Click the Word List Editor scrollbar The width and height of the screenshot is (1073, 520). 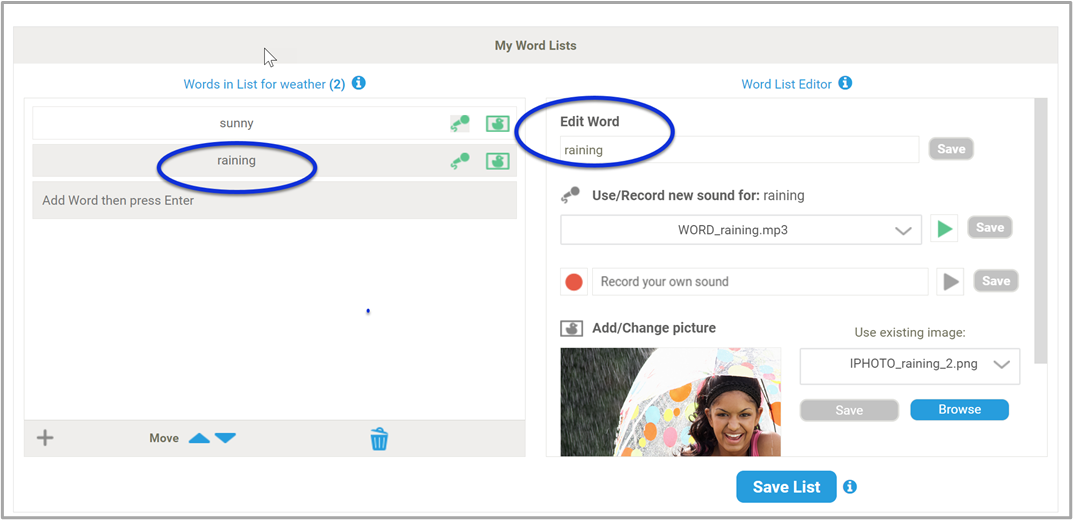1041,231
